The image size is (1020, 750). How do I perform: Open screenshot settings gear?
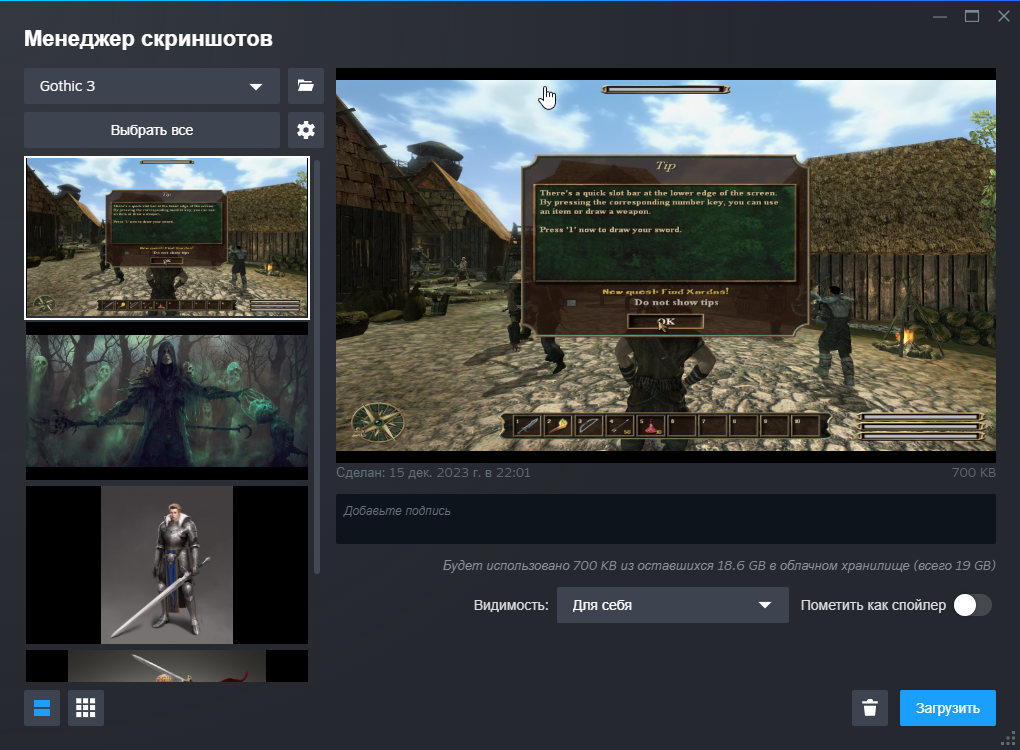pyautogui.click(x=306, y=130)
